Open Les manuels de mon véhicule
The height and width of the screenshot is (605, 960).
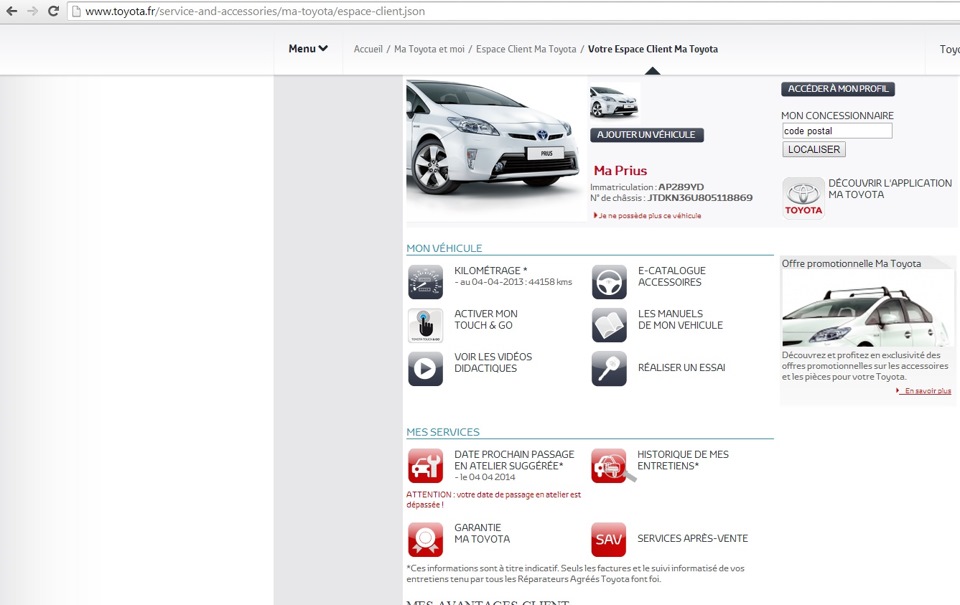(680, 319)
